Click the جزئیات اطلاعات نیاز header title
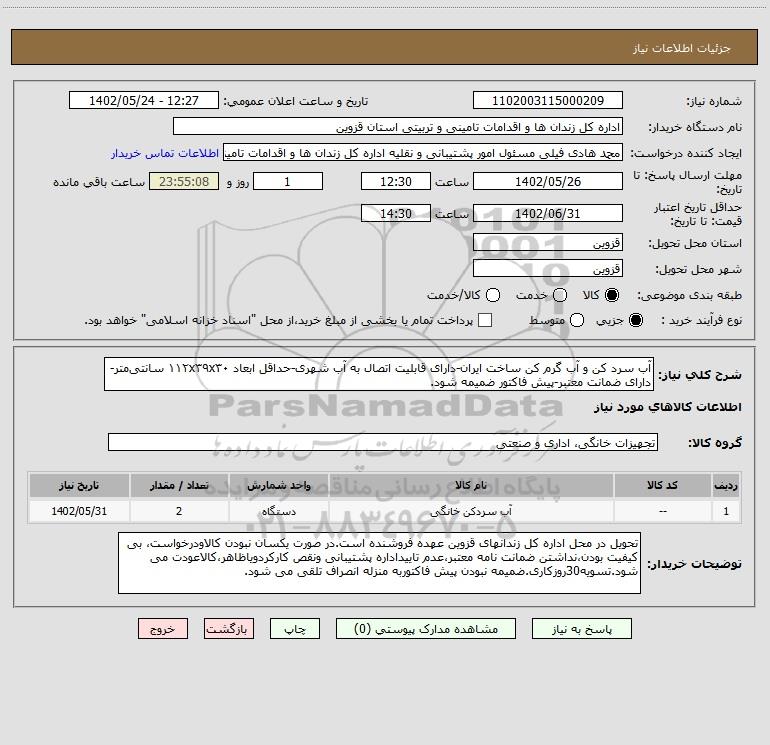The height and width of the screenshot is (745, 770). pos(682,48)
